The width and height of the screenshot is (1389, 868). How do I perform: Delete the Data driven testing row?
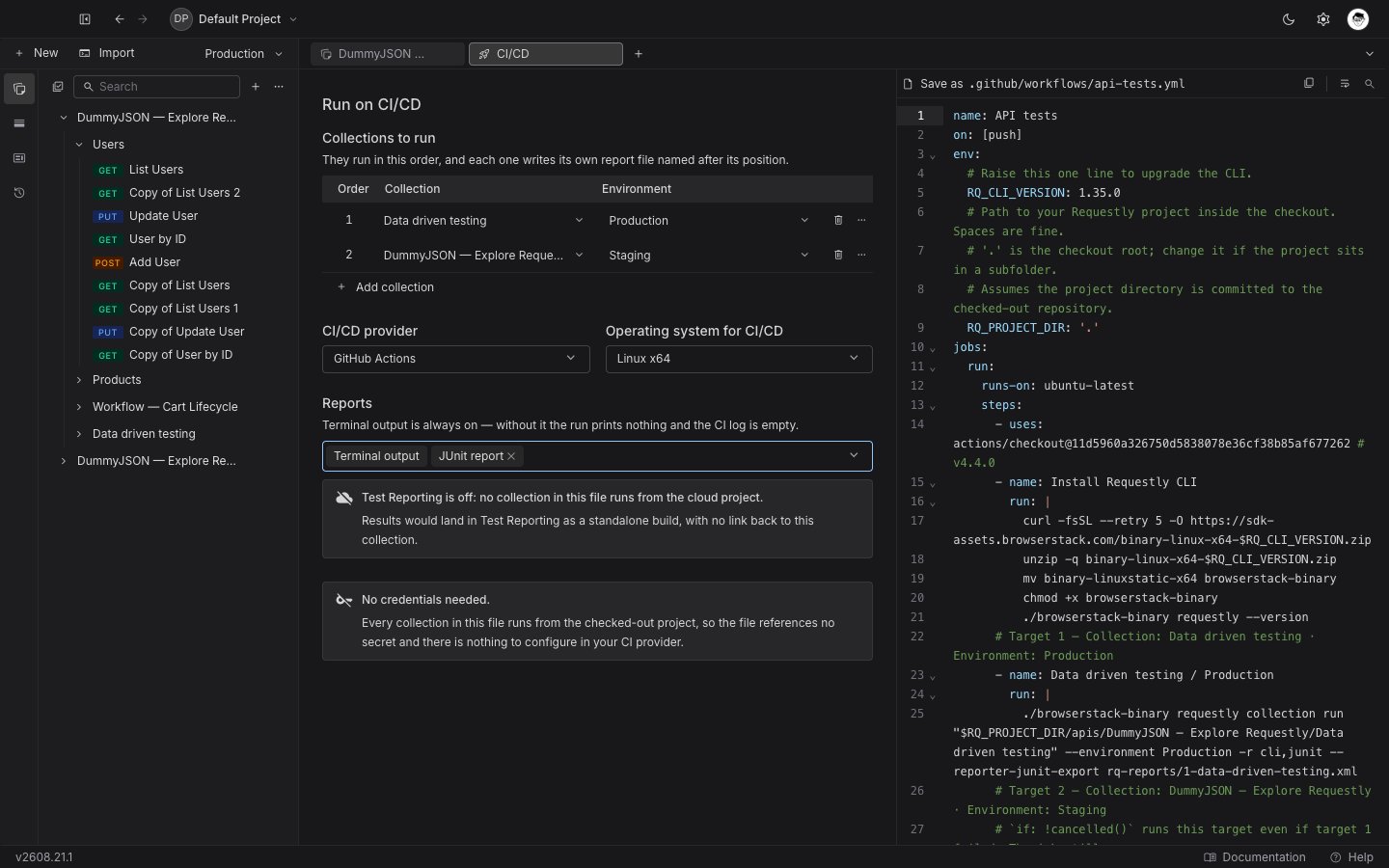838,221
